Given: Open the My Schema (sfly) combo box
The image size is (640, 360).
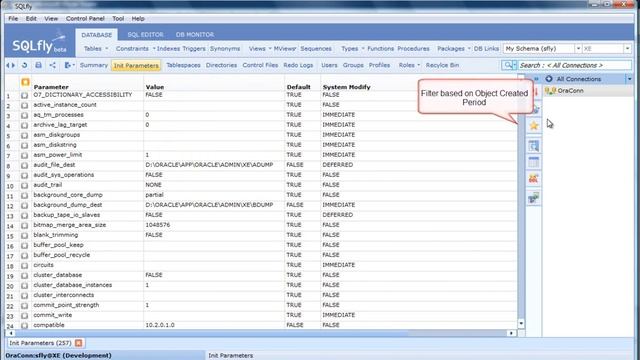Looking at the screenshot, I should (542, 49).
